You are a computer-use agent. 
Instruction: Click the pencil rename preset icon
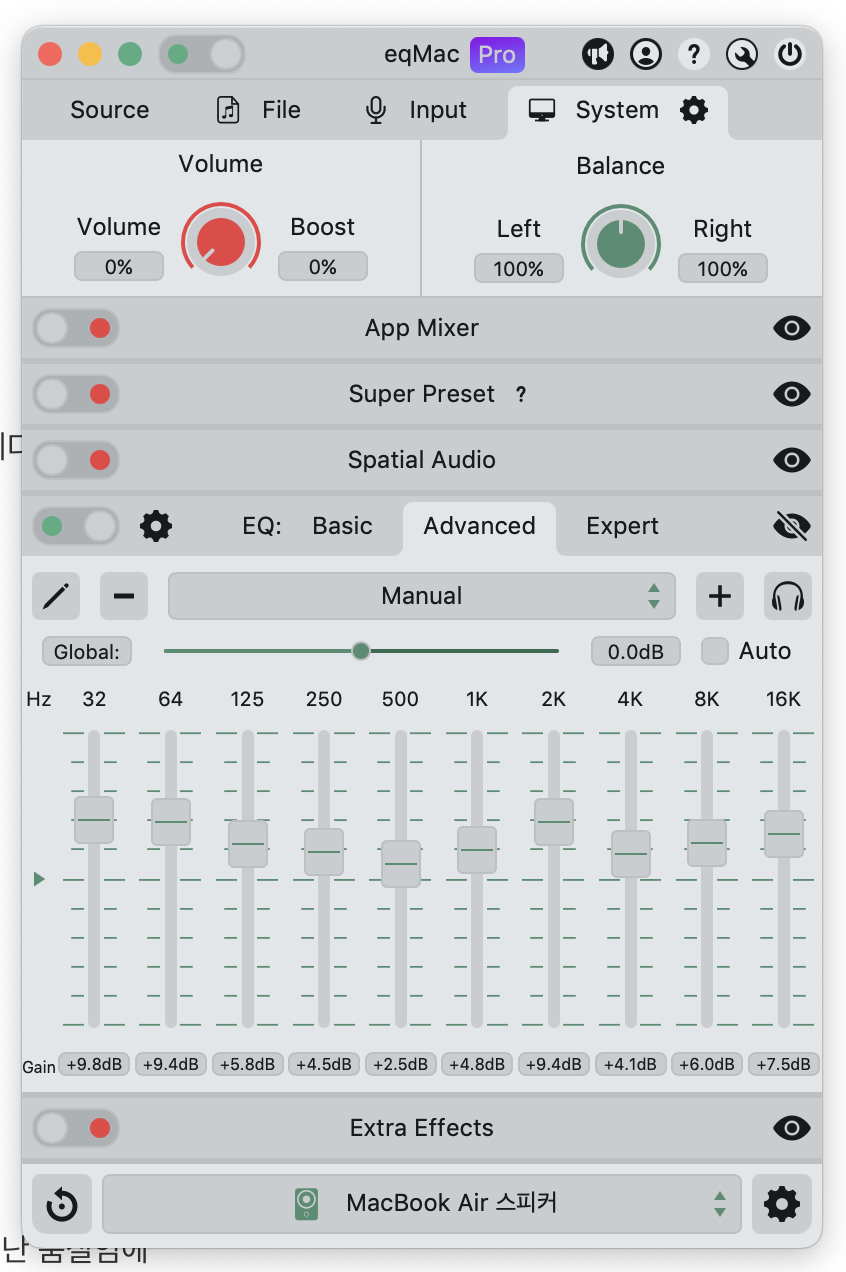coord(56,597)
